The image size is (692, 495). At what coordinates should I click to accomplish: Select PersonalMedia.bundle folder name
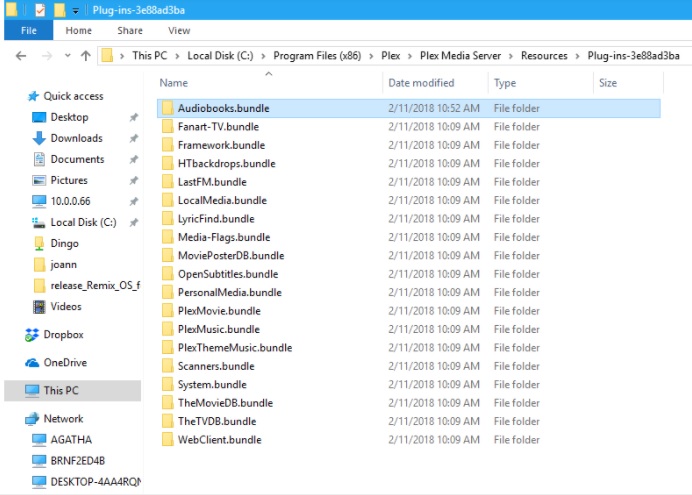[229, 292]
